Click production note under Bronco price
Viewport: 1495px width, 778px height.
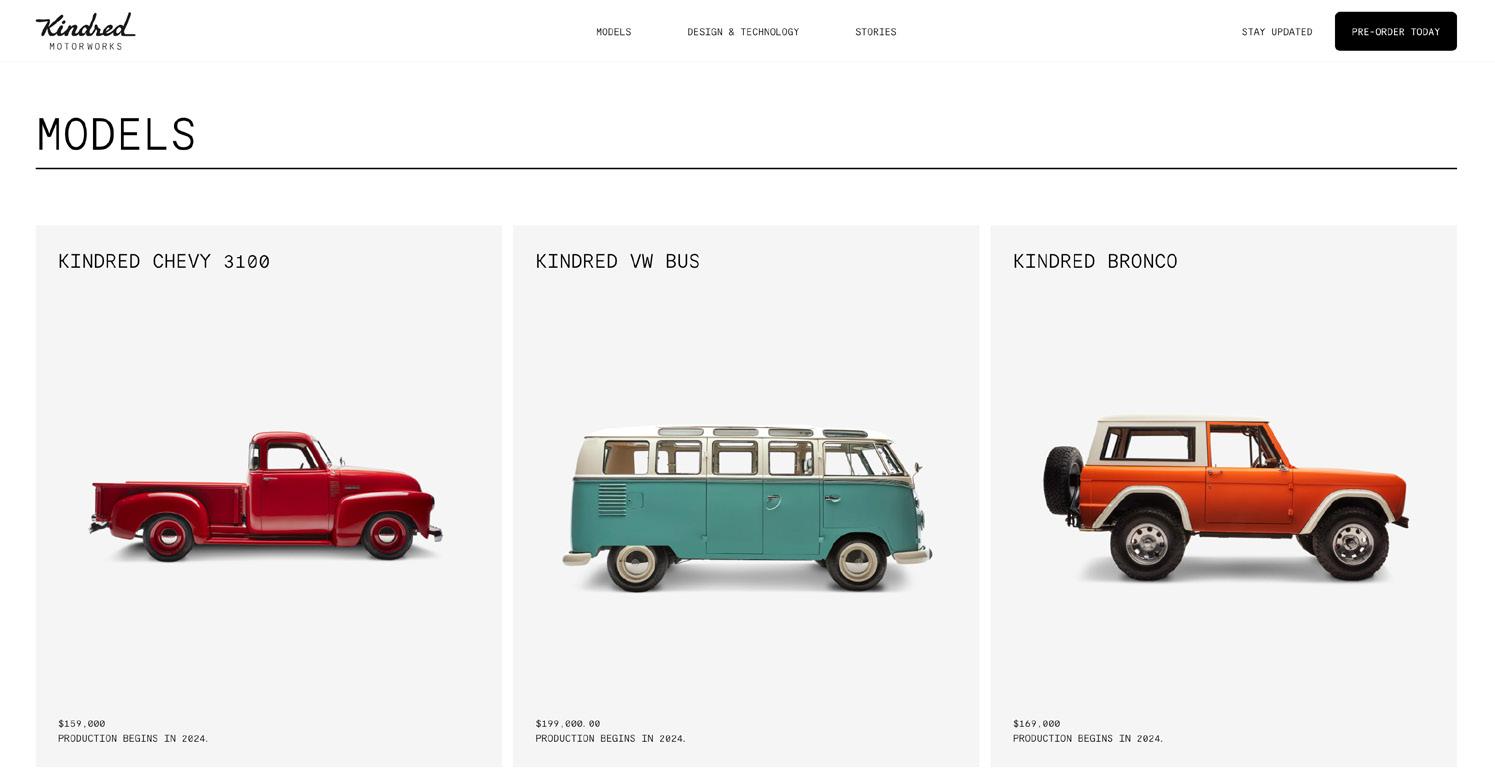[1088, 739]
